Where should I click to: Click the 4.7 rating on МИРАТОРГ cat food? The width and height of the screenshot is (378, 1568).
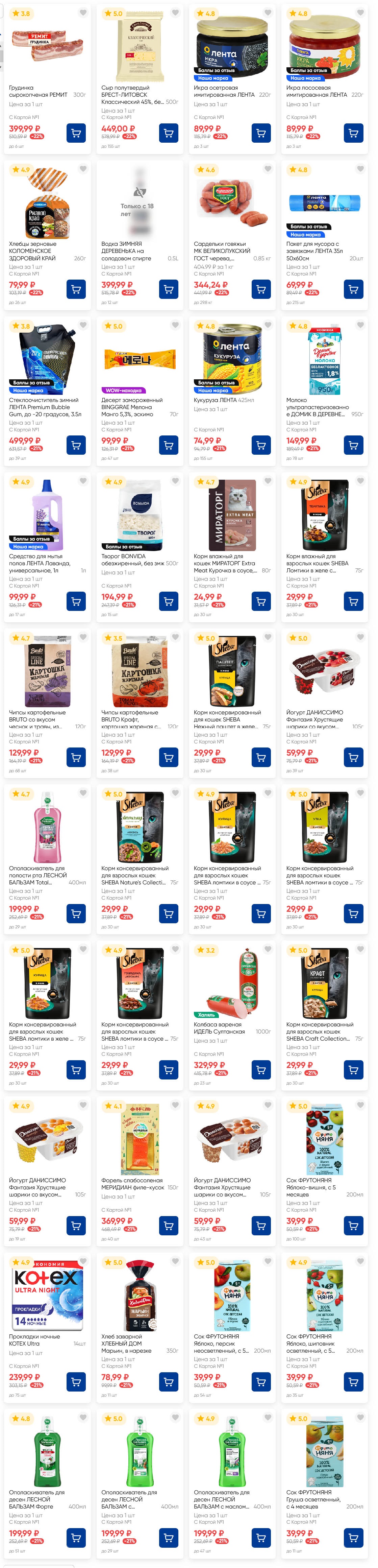click(205, 481)
